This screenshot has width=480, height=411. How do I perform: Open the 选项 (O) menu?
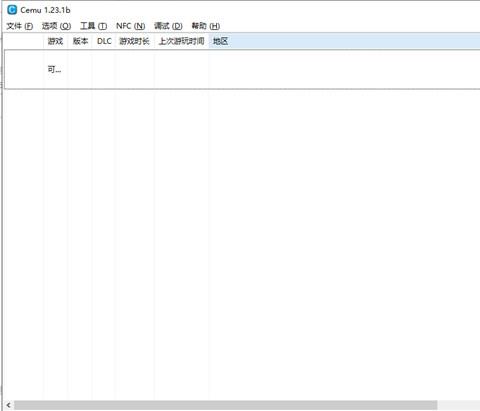[56, 26]
